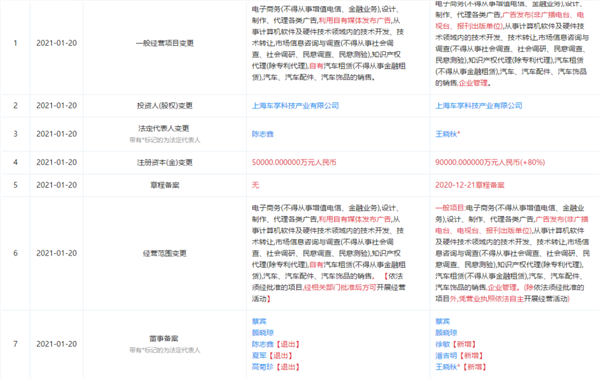This screenshot has width=600, height=379.
Task: Open 徐敏 link marked 【新增】
Action: pyautogui.click(x=443, y=344)
